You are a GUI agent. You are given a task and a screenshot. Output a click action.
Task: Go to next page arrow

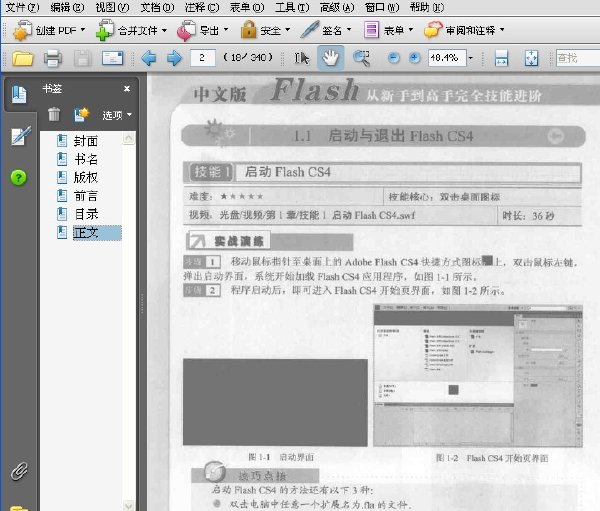tap(174, 58)
